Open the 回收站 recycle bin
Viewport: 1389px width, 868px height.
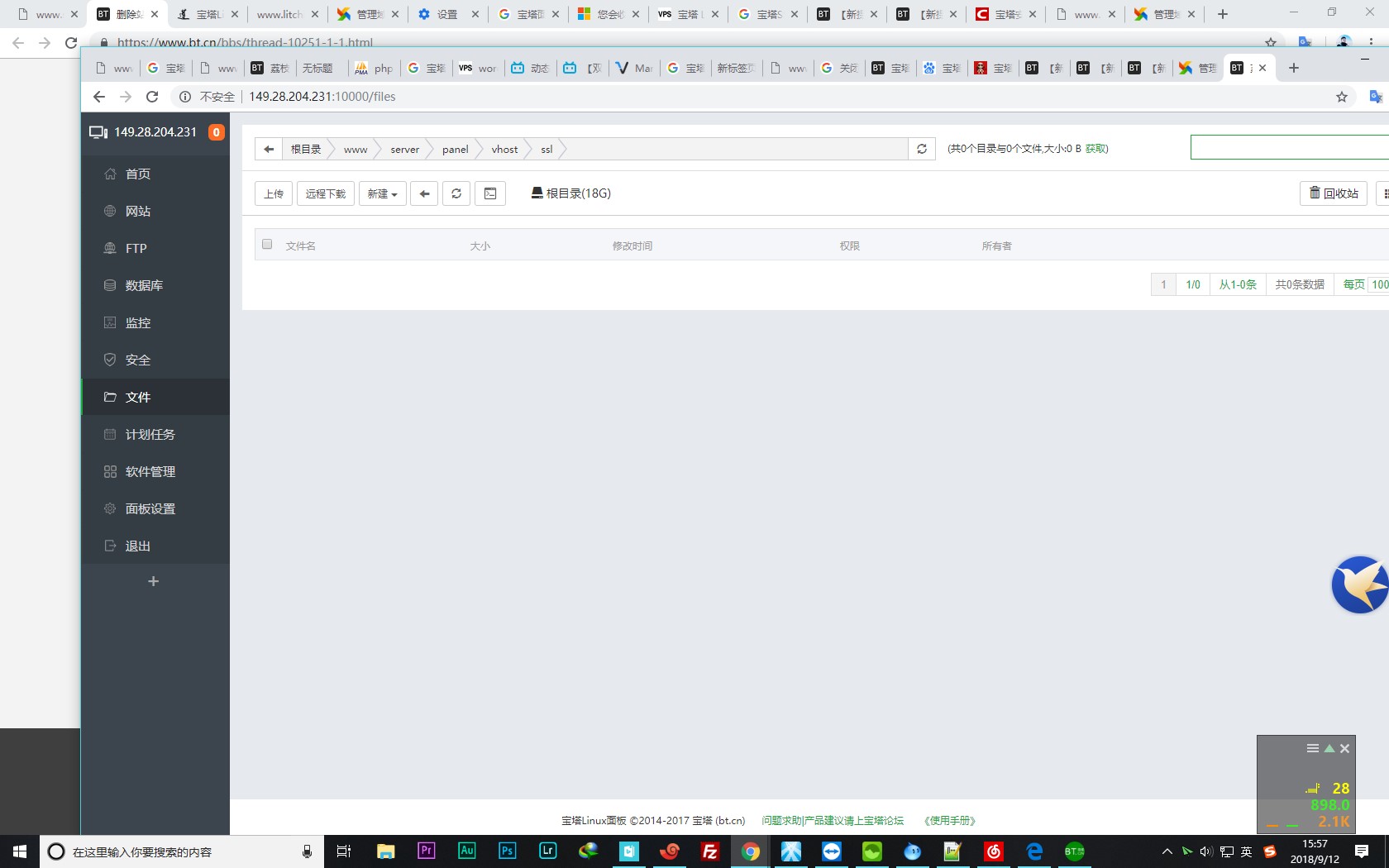coord(1334,193)
